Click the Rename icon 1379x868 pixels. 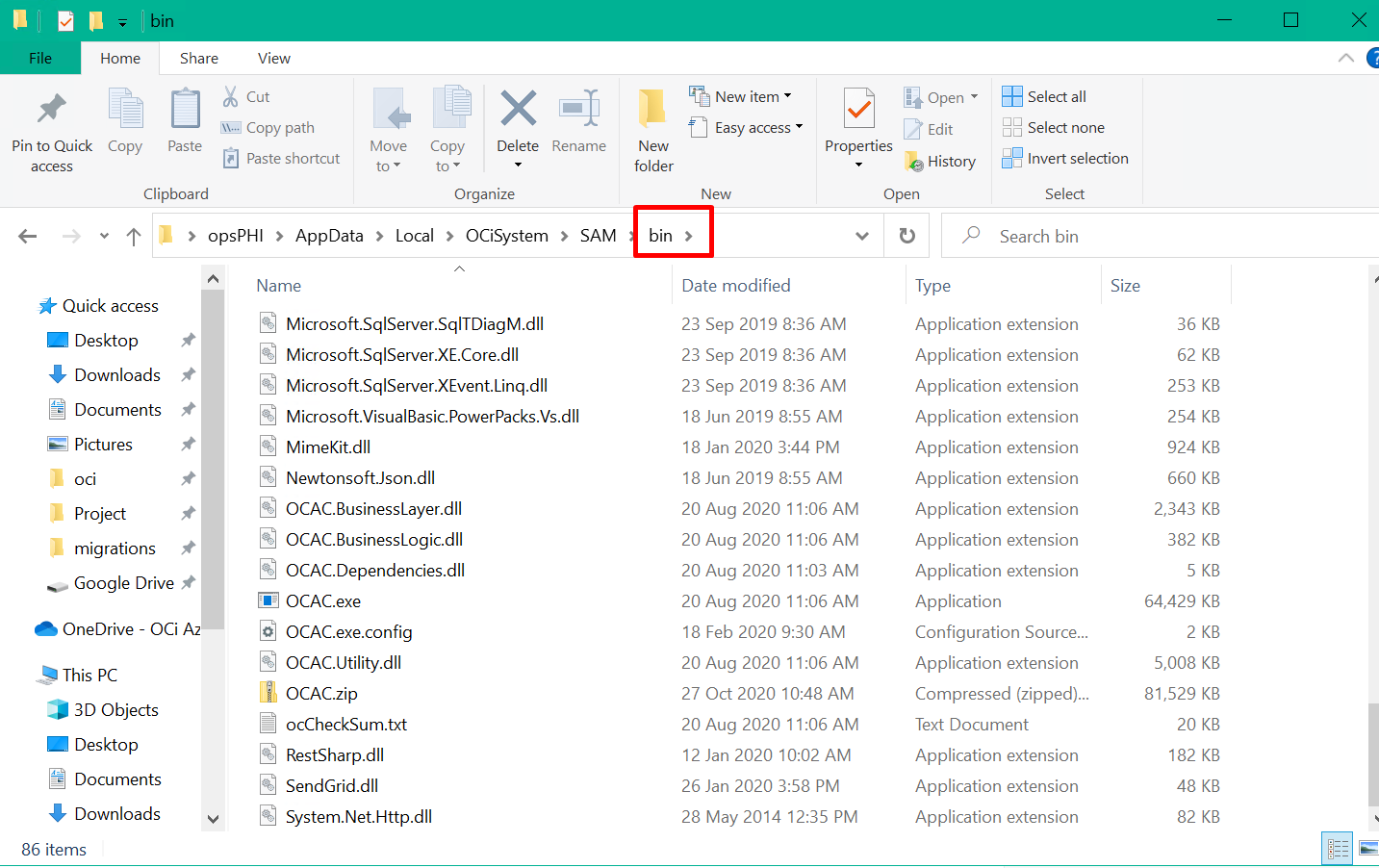pos(579,108)
